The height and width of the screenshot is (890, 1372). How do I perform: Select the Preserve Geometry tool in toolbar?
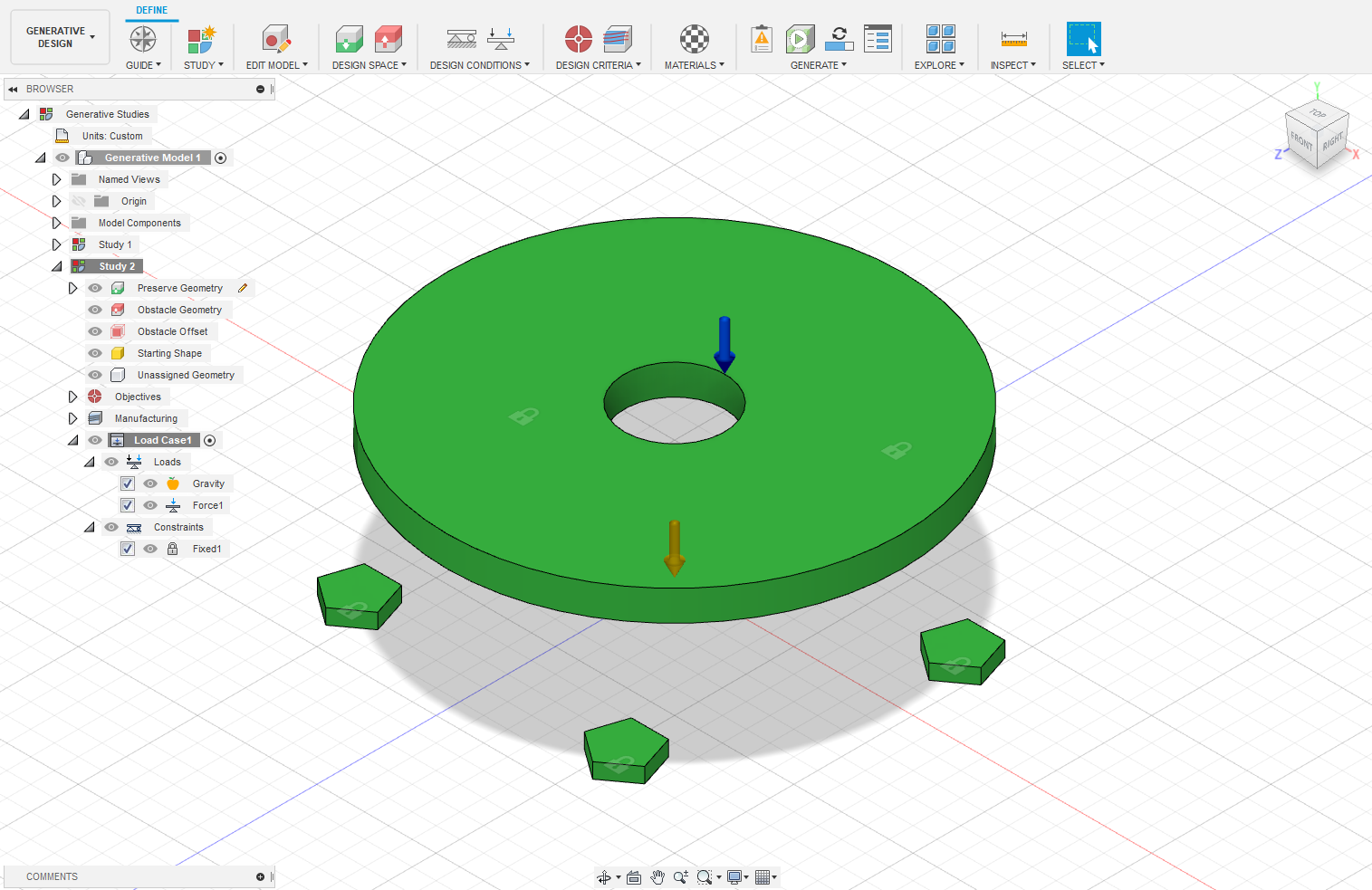point(349,39)
